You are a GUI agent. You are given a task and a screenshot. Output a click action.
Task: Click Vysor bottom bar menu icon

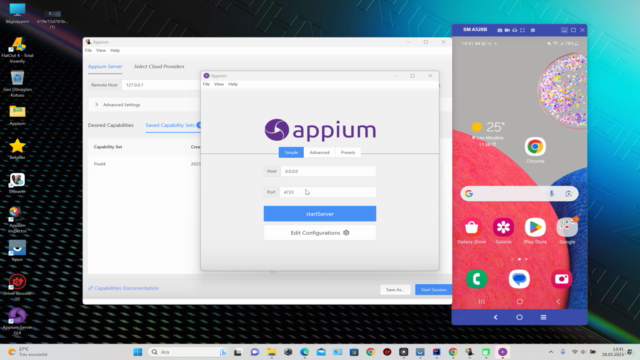[x=543, y=317]
